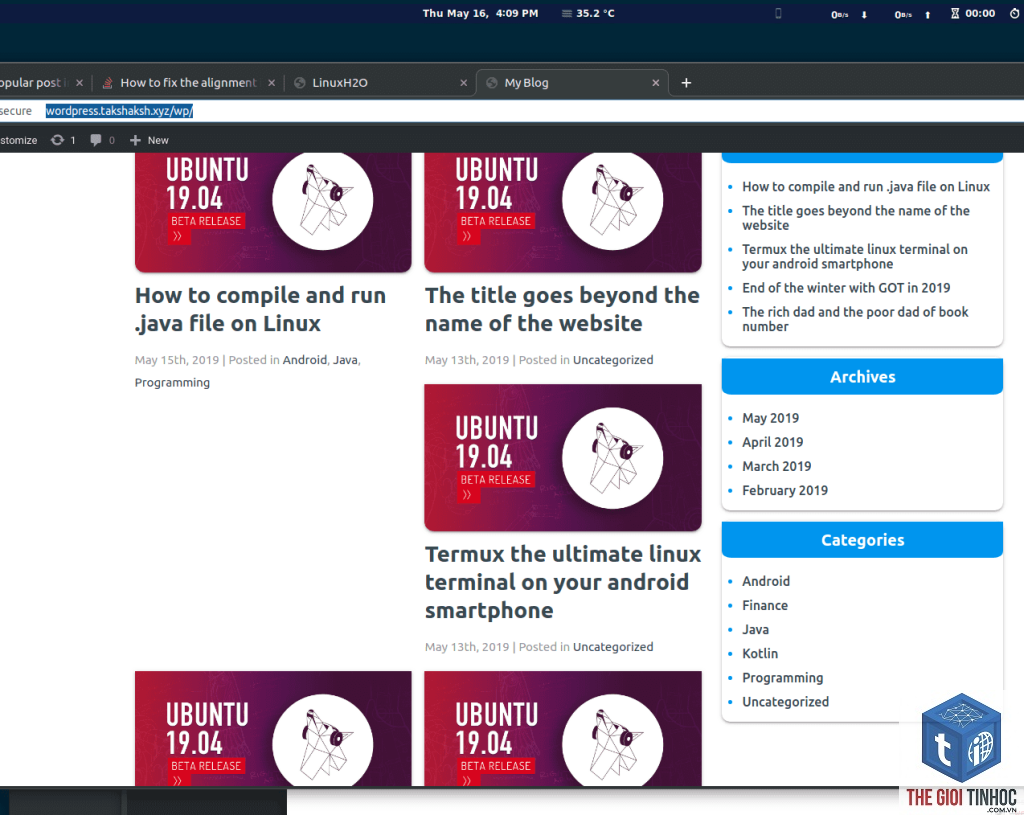The image size is (1024, 815).
Task: Switch to the How to fix the alignment tab
Action: click(x=188, y=83)
